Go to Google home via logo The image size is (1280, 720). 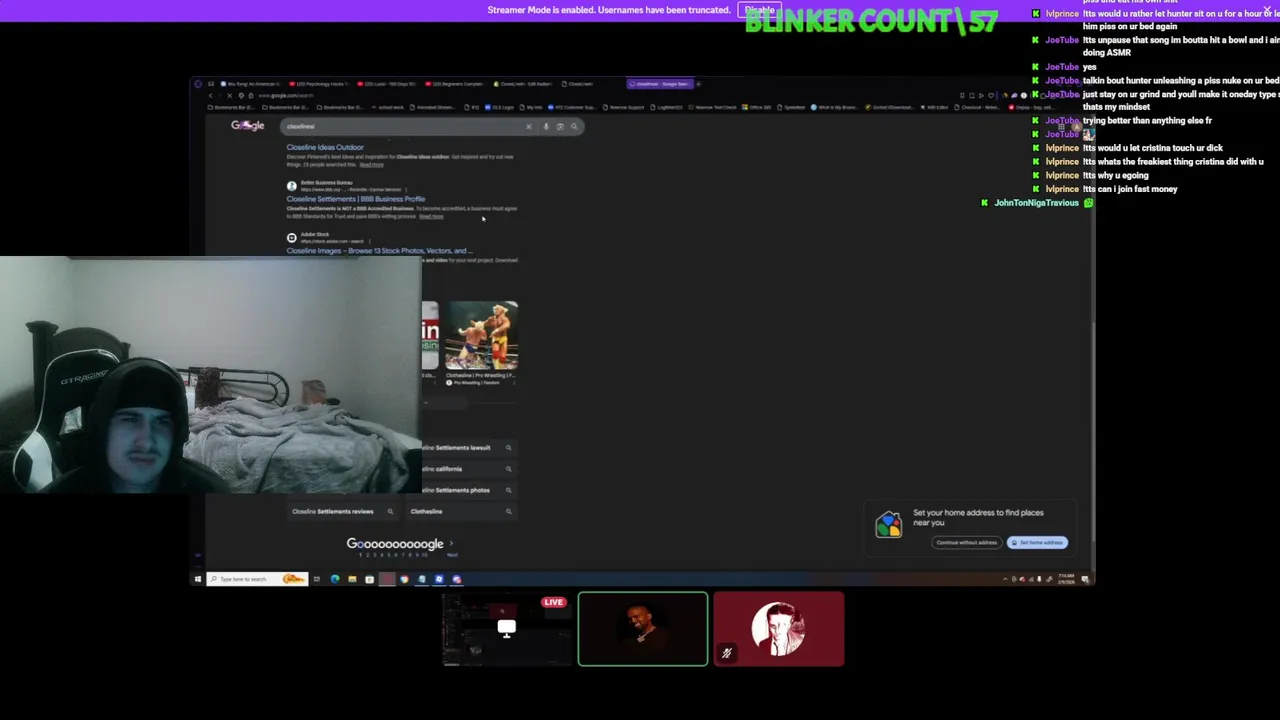coord(247,126)
